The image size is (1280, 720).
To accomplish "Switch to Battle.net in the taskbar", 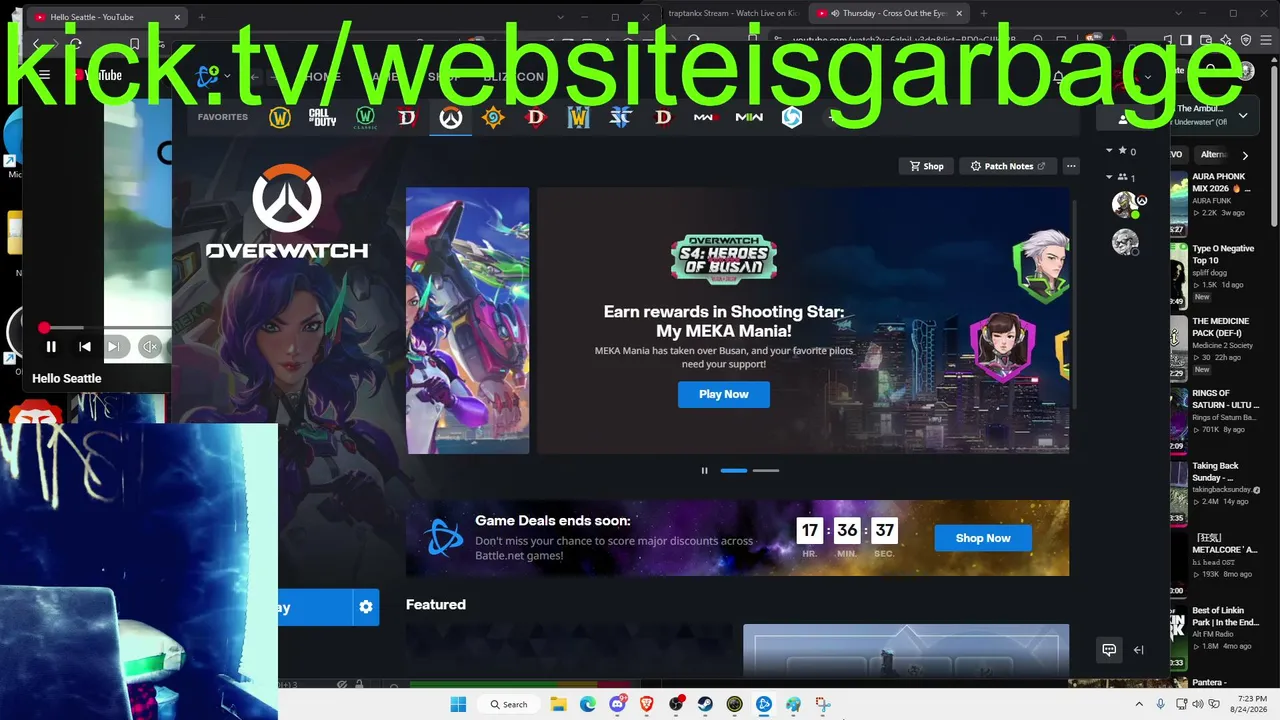I will click(x=764, y=704).
